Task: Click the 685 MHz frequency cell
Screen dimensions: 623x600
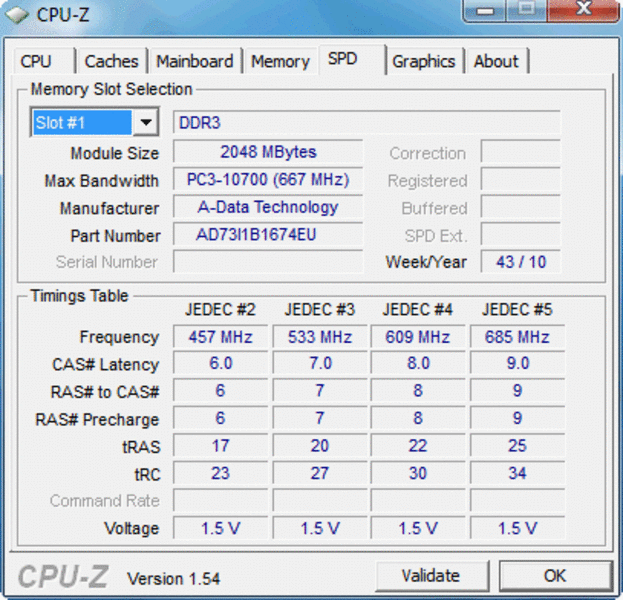Action: [517, 337]
